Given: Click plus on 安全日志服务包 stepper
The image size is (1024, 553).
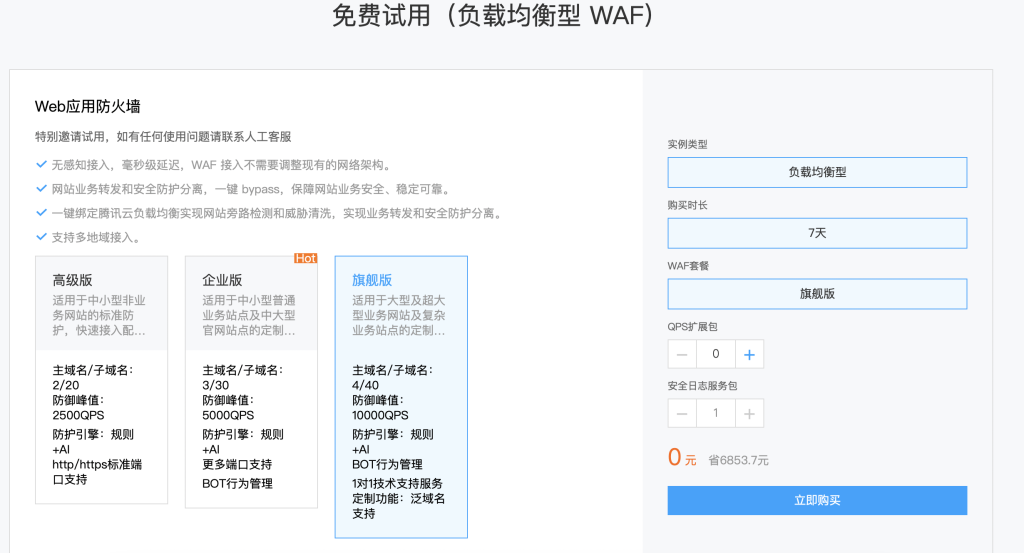Looking at the screenshot, I should [x=750, y=414].
